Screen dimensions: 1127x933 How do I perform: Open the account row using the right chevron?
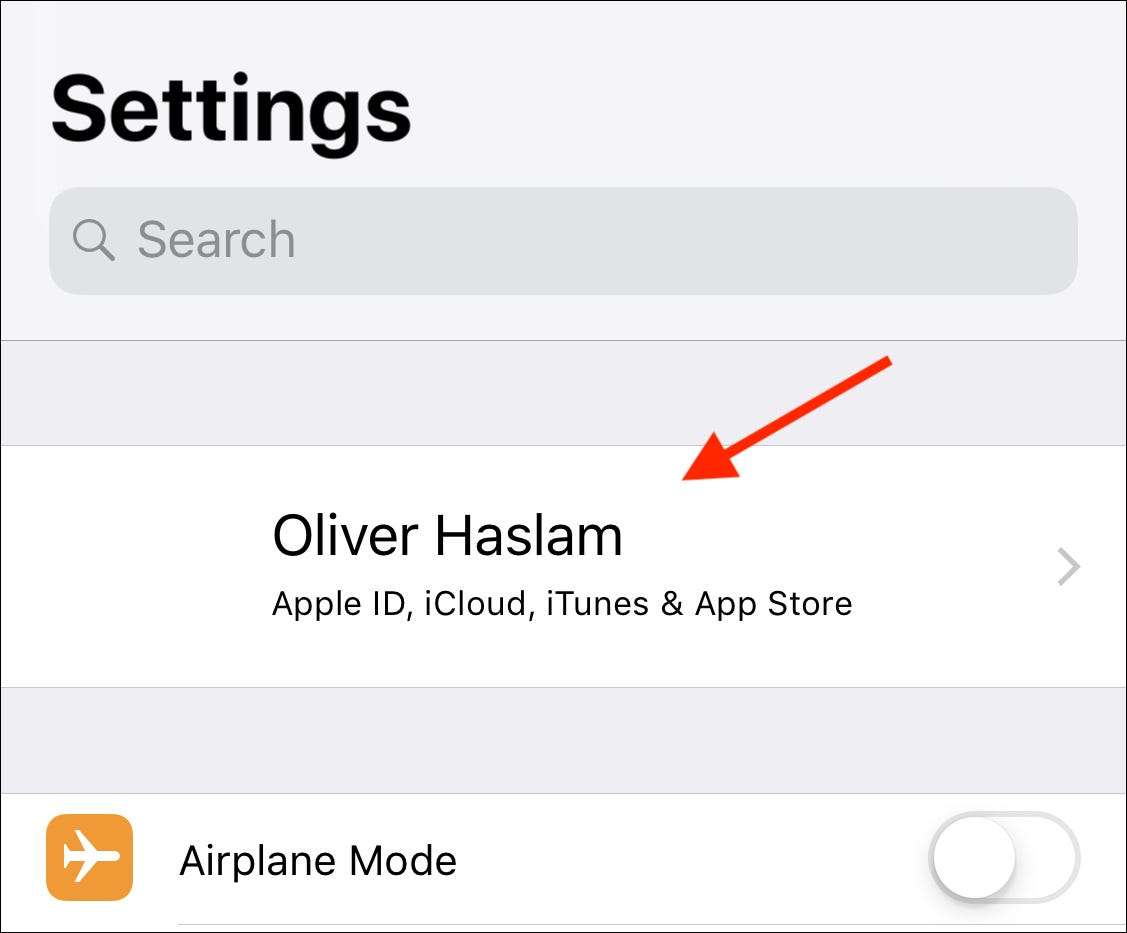(x=1069, y=567)
